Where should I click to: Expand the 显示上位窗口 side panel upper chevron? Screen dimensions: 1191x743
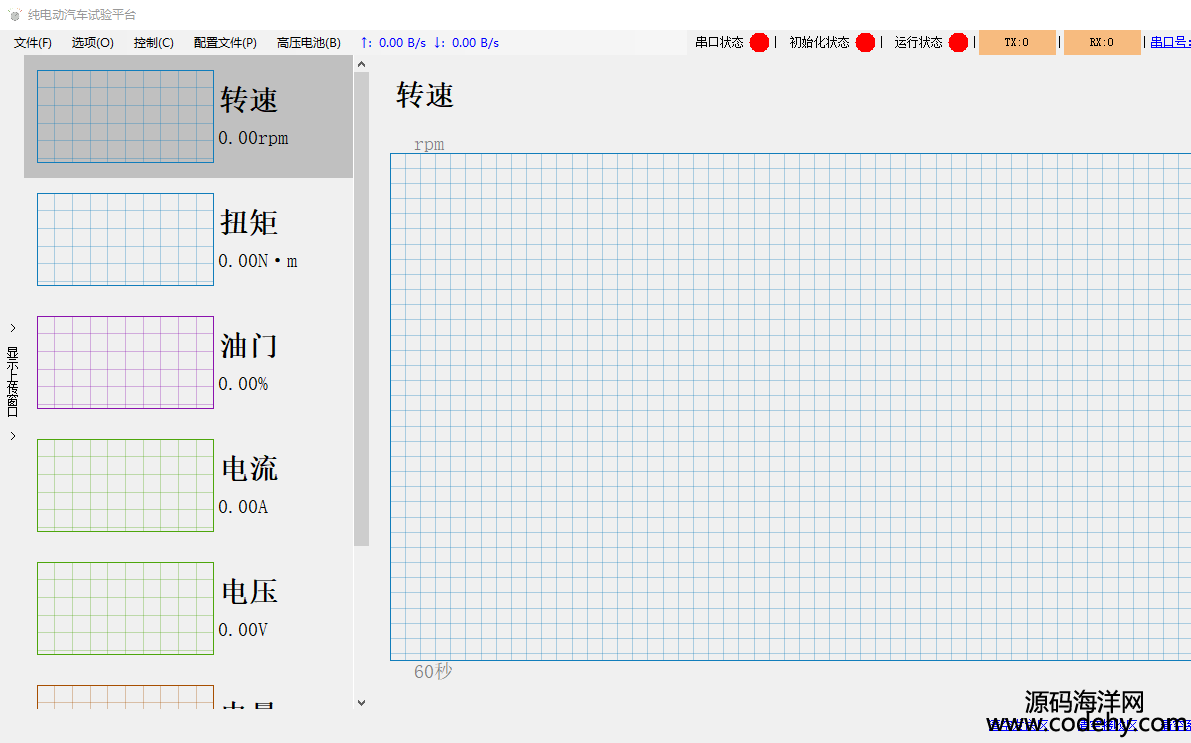(13, 328)
